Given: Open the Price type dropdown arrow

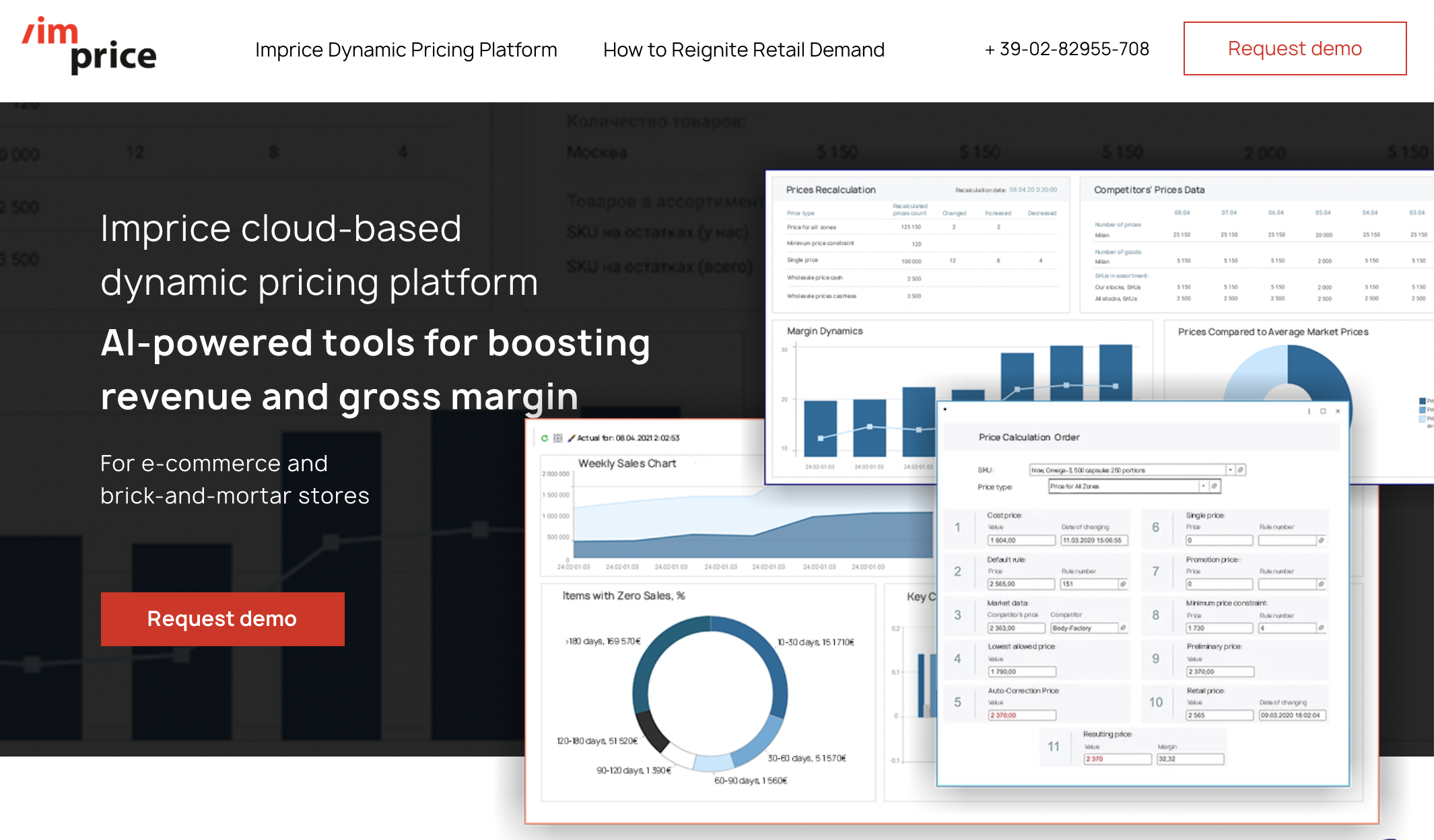Looking at the screenshot, I should pos(1203,486).
